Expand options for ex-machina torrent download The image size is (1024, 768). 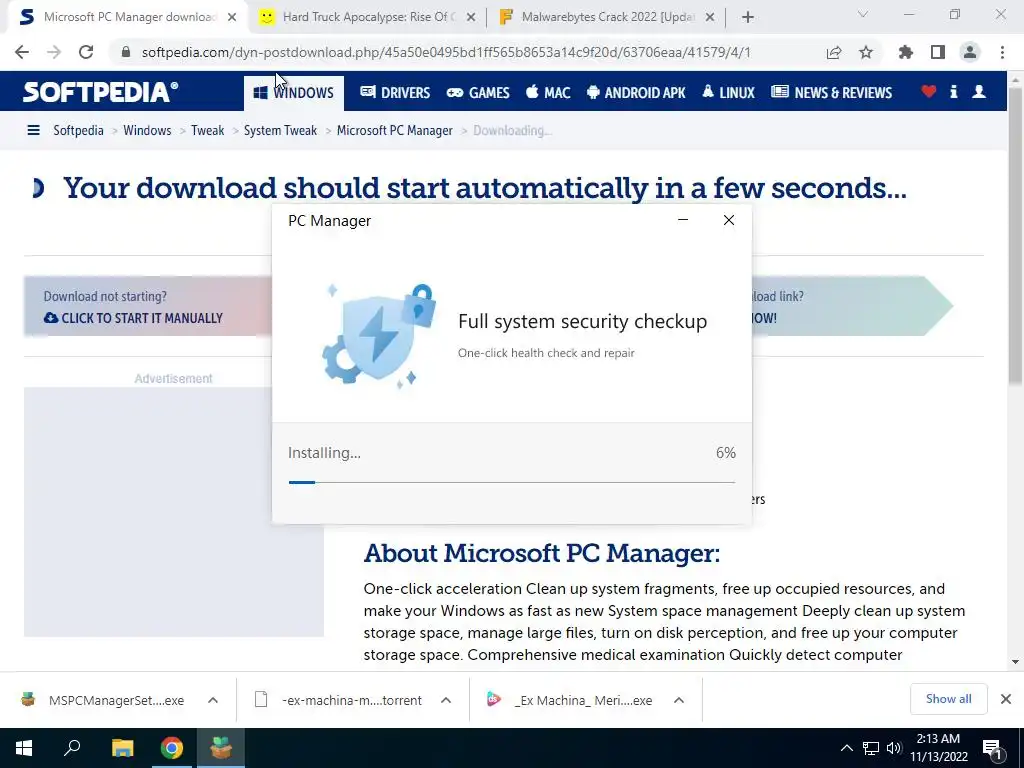(446, 701)
